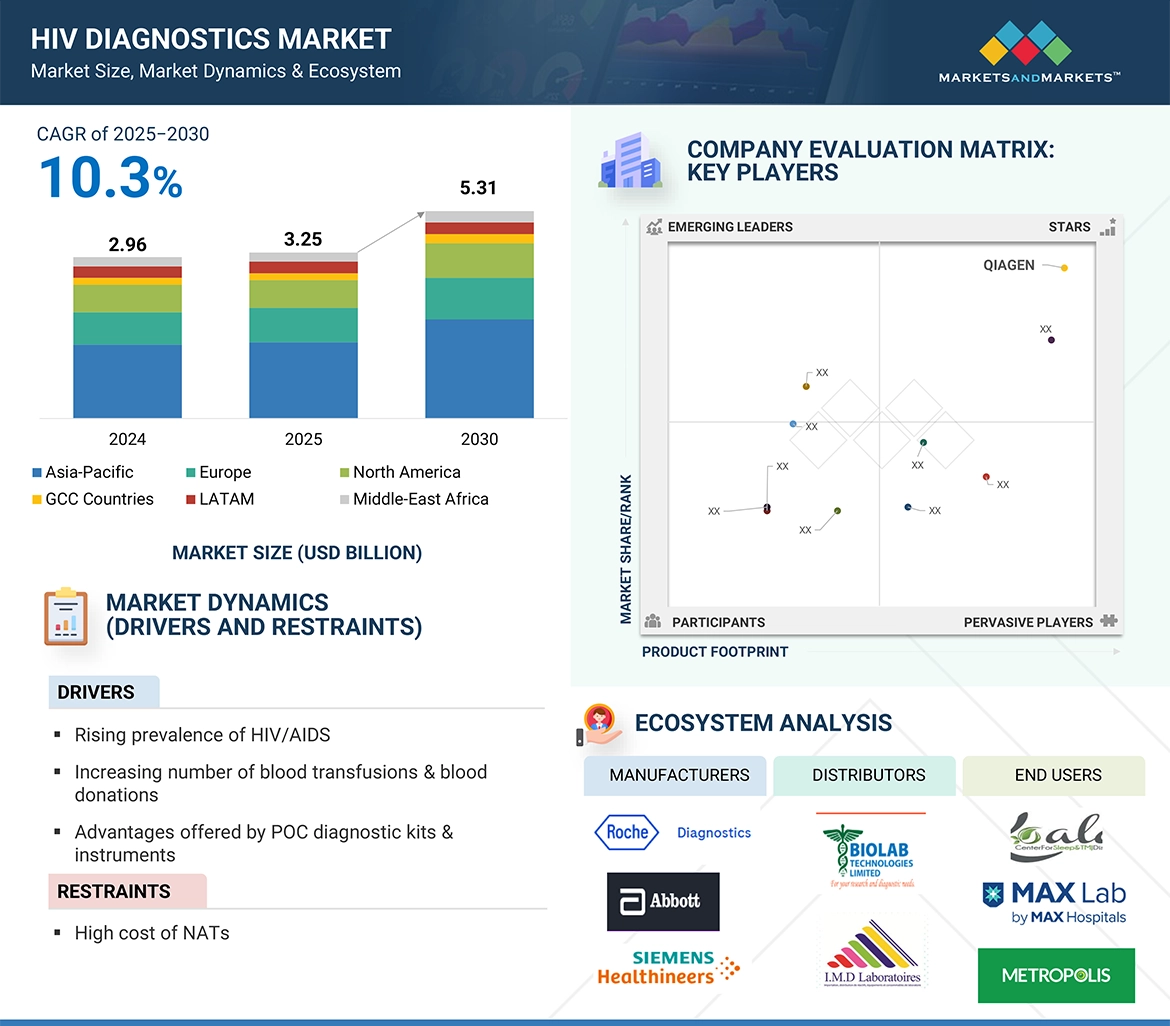This screenshot has width=1170, height=1026.
Task: Click the Ecosystem Analysis hand icon
Action: (600, 721)
